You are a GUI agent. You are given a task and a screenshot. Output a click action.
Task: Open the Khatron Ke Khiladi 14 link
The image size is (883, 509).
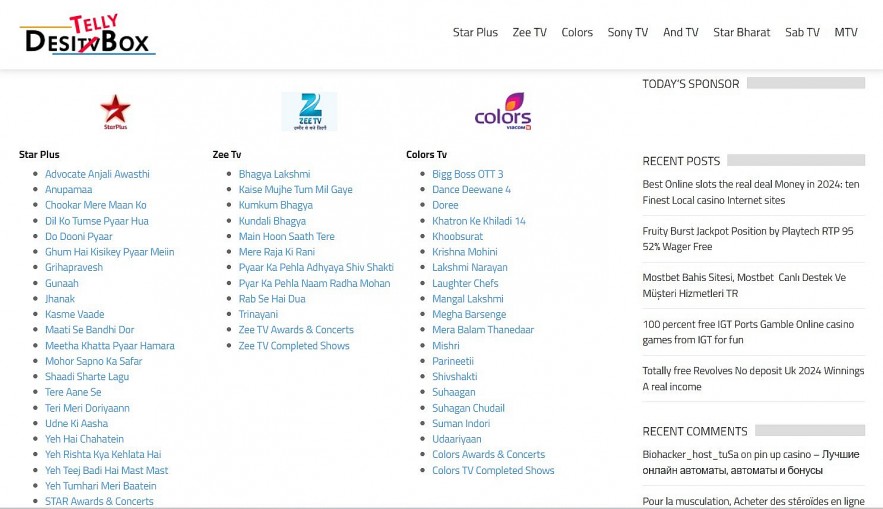[x=478, y=221]
